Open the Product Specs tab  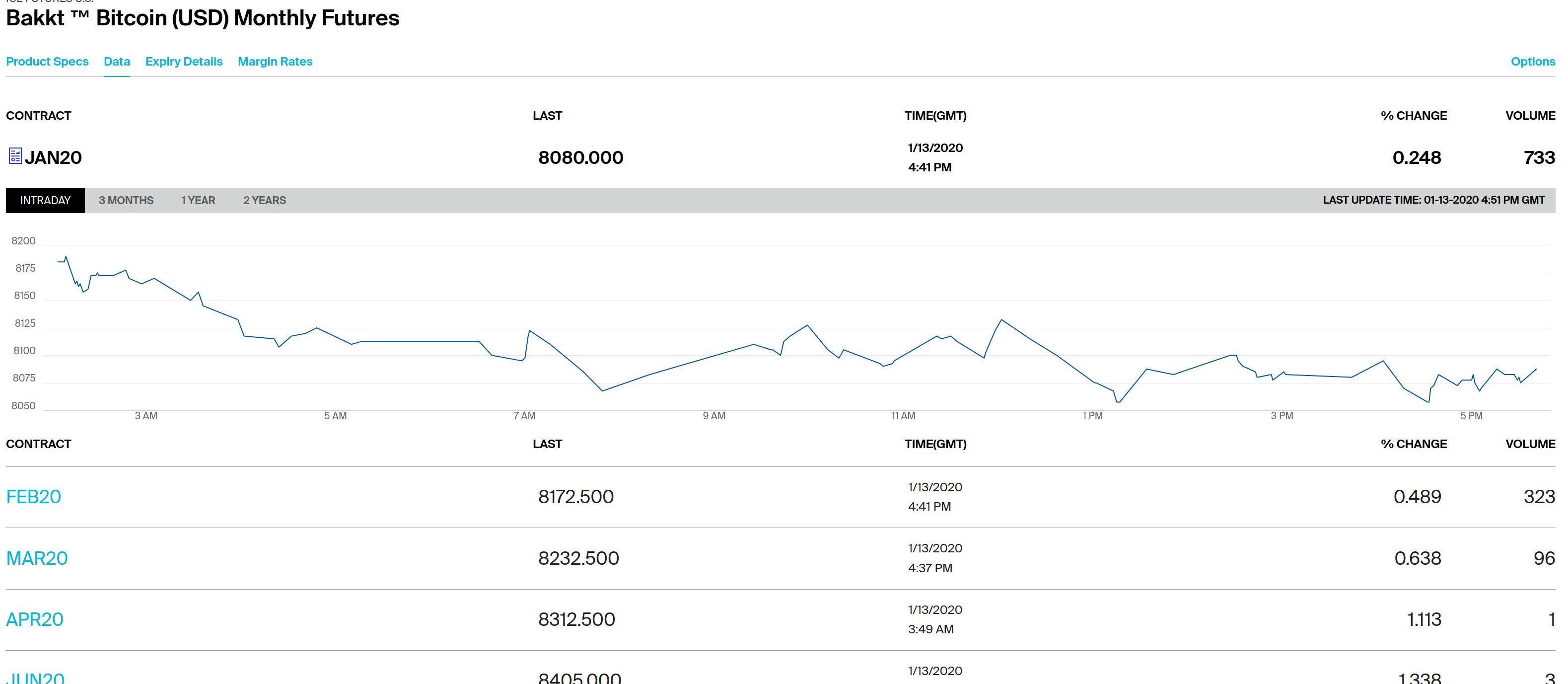[x=47, y=62]
